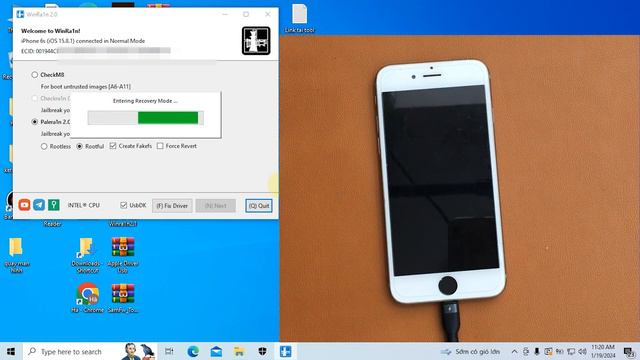
Task: Click the 'INTEL ® CPU' label
Action: (x=84, y=205)
